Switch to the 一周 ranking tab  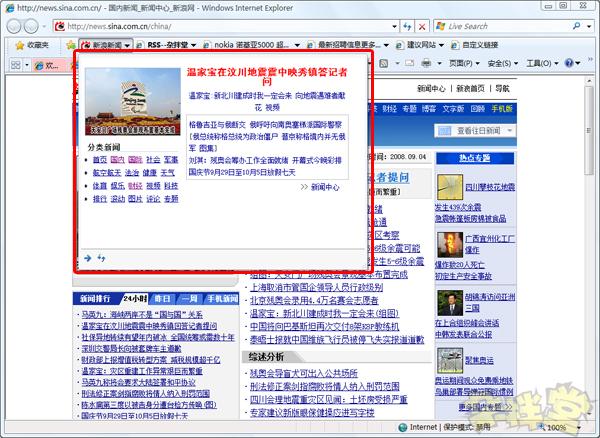pos(189,298)
